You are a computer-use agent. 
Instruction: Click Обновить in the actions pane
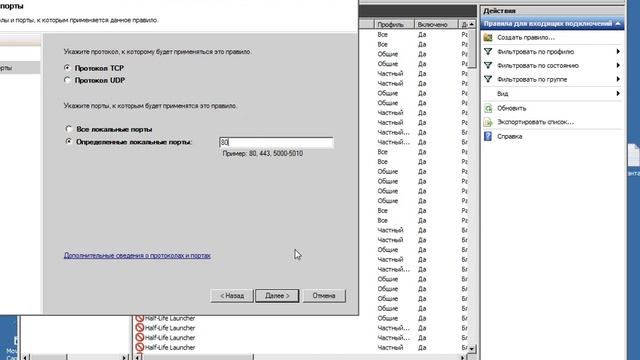click(511, 108)
